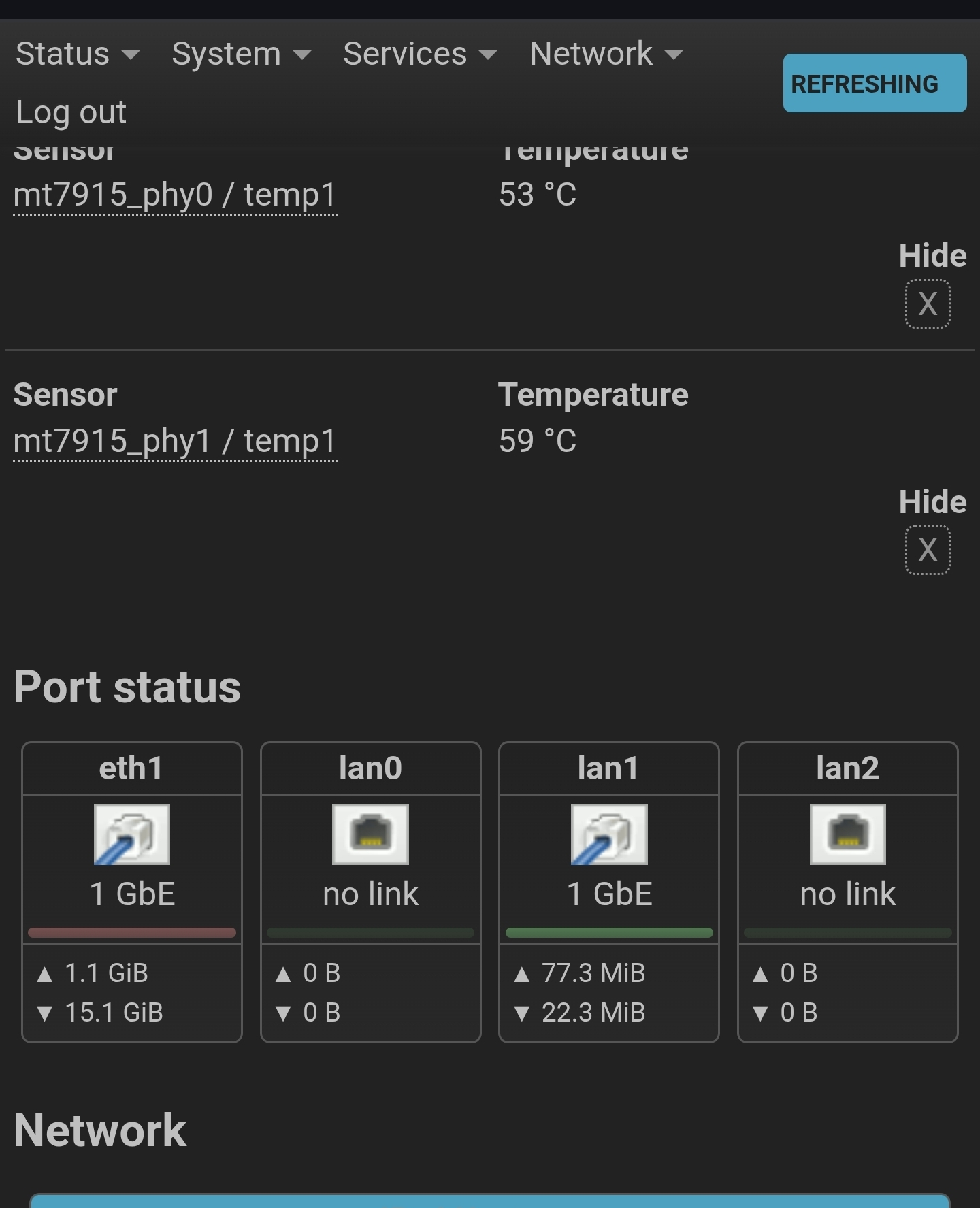Click the lan1 green link status bar
Viewport: 980px width, 1208px height.
tap(609, 932)
